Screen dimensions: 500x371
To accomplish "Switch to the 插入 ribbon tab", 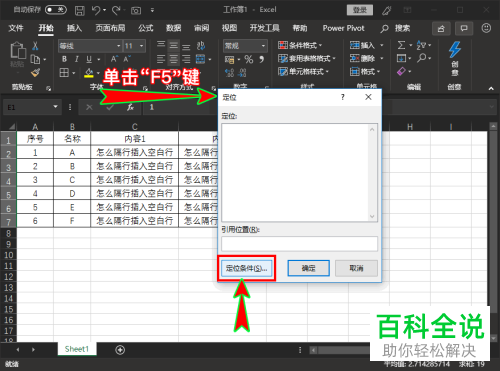I will click(74, 28).
